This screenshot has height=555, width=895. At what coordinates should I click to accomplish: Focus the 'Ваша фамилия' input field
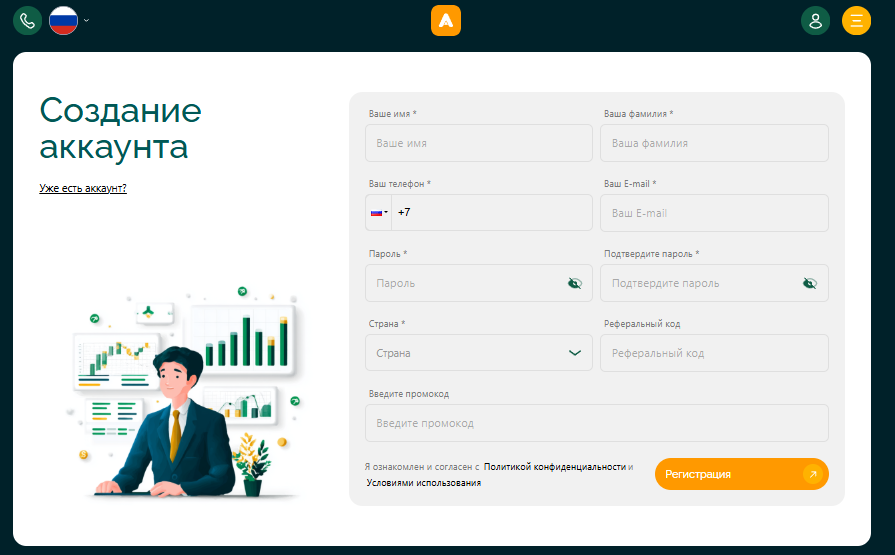point(714,143)
